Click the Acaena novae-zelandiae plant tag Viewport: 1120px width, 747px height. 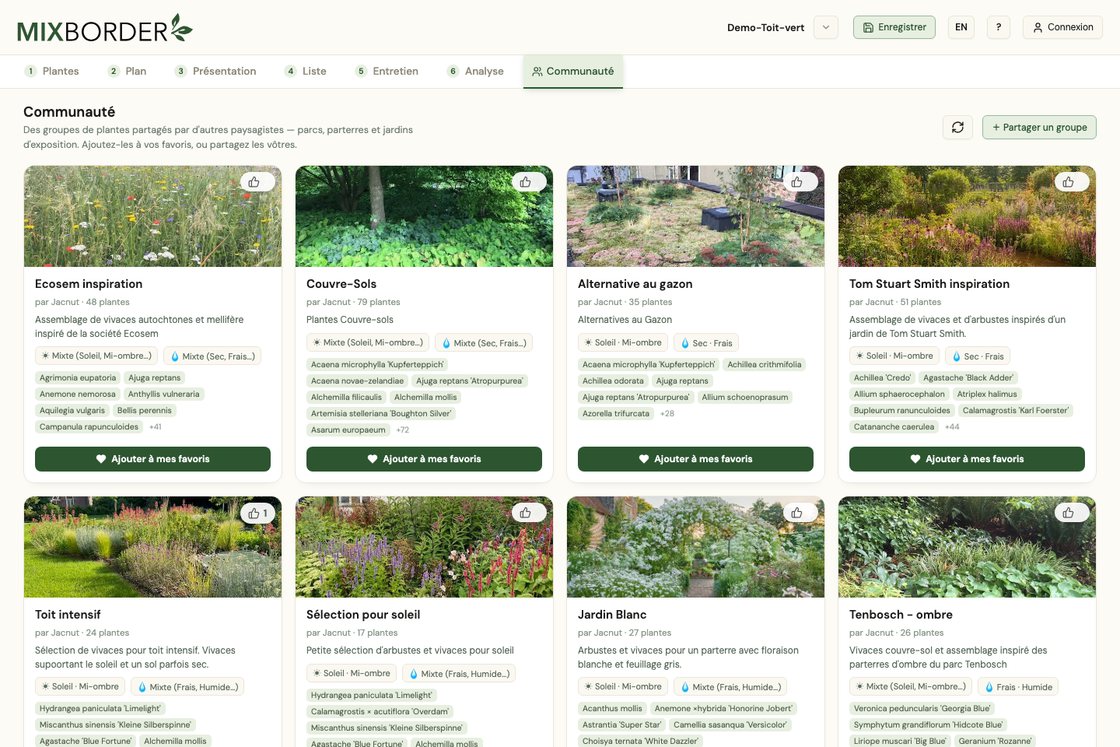(x=357, y=381)
